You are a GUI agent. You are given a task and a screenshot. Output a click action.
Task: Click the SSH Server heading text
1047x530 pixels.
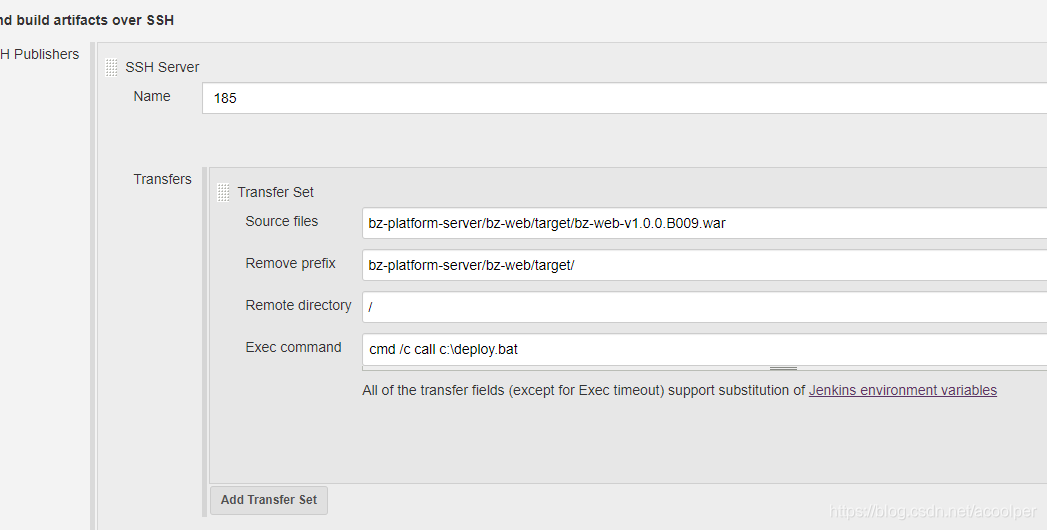point(162,67)
